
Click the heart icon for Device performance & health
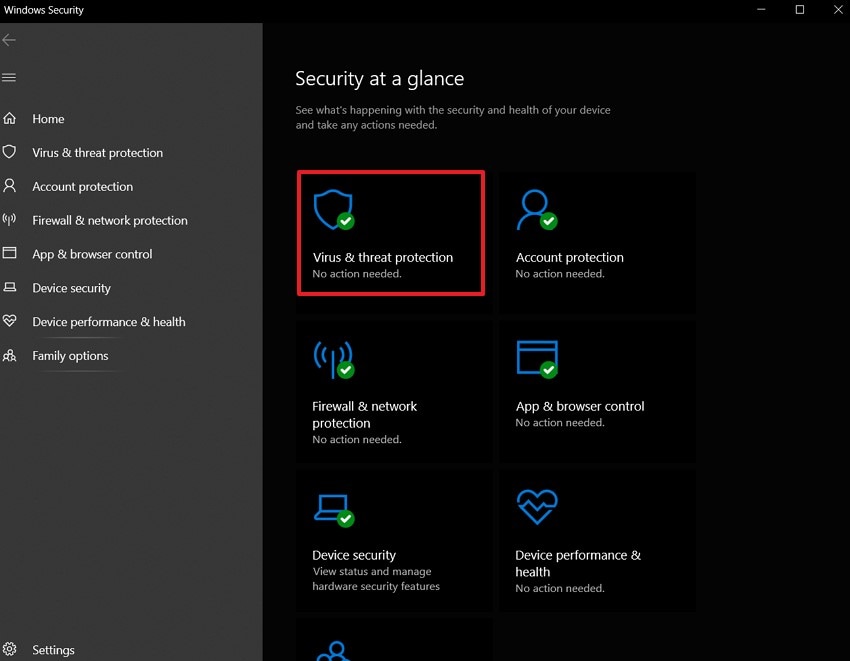pyautogui.click(x=10, y=322)
